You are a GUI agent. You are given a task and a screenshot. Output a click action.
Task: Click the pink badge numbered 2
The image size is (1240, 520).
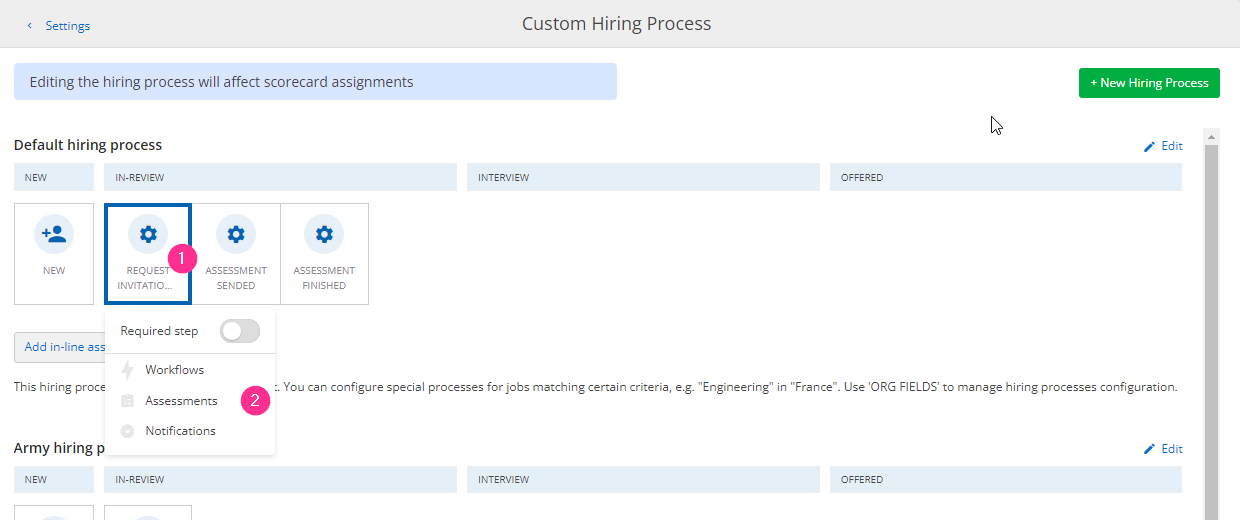255,401
